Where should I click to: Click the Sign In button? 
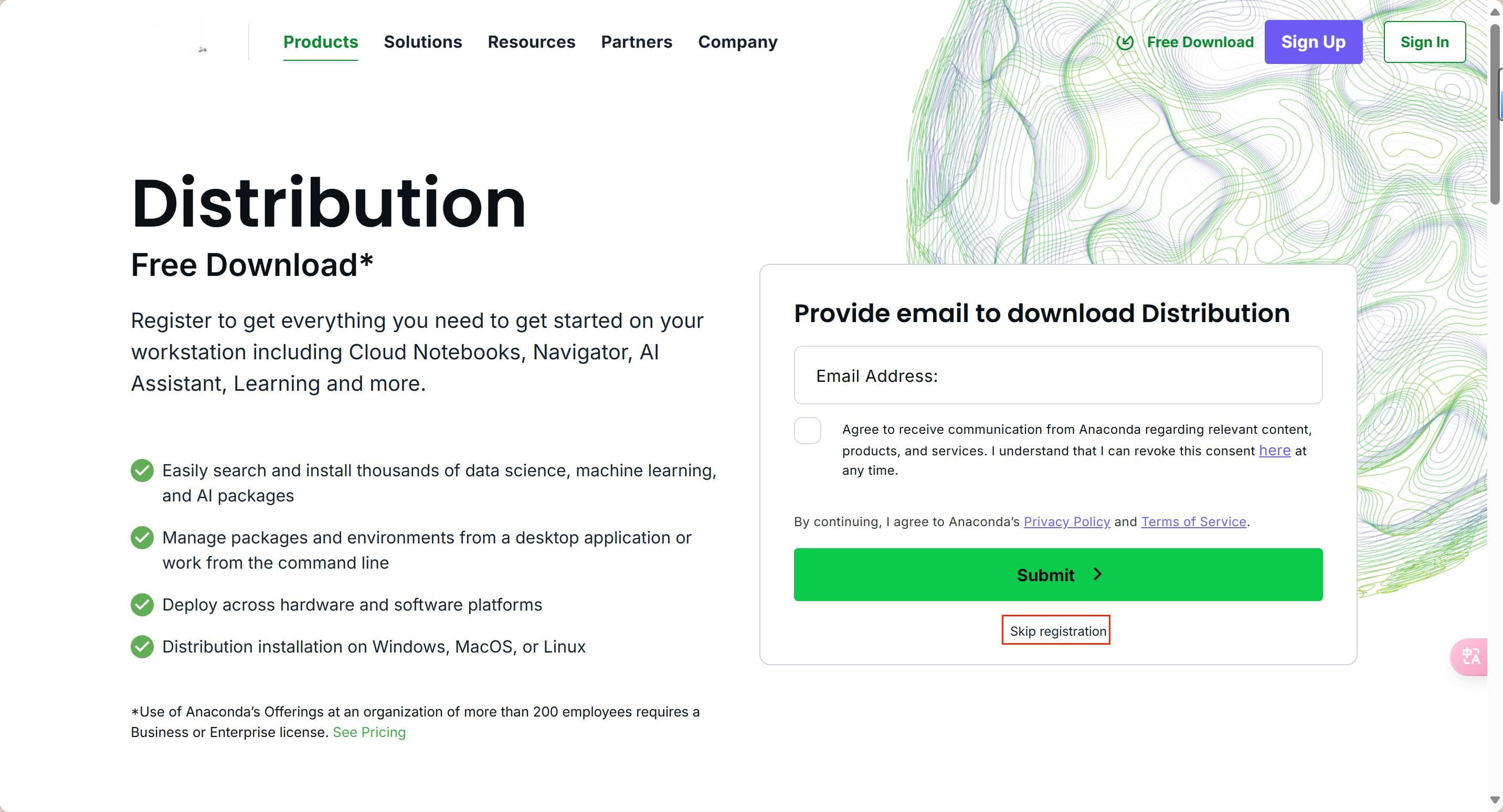click(1424, 42)
